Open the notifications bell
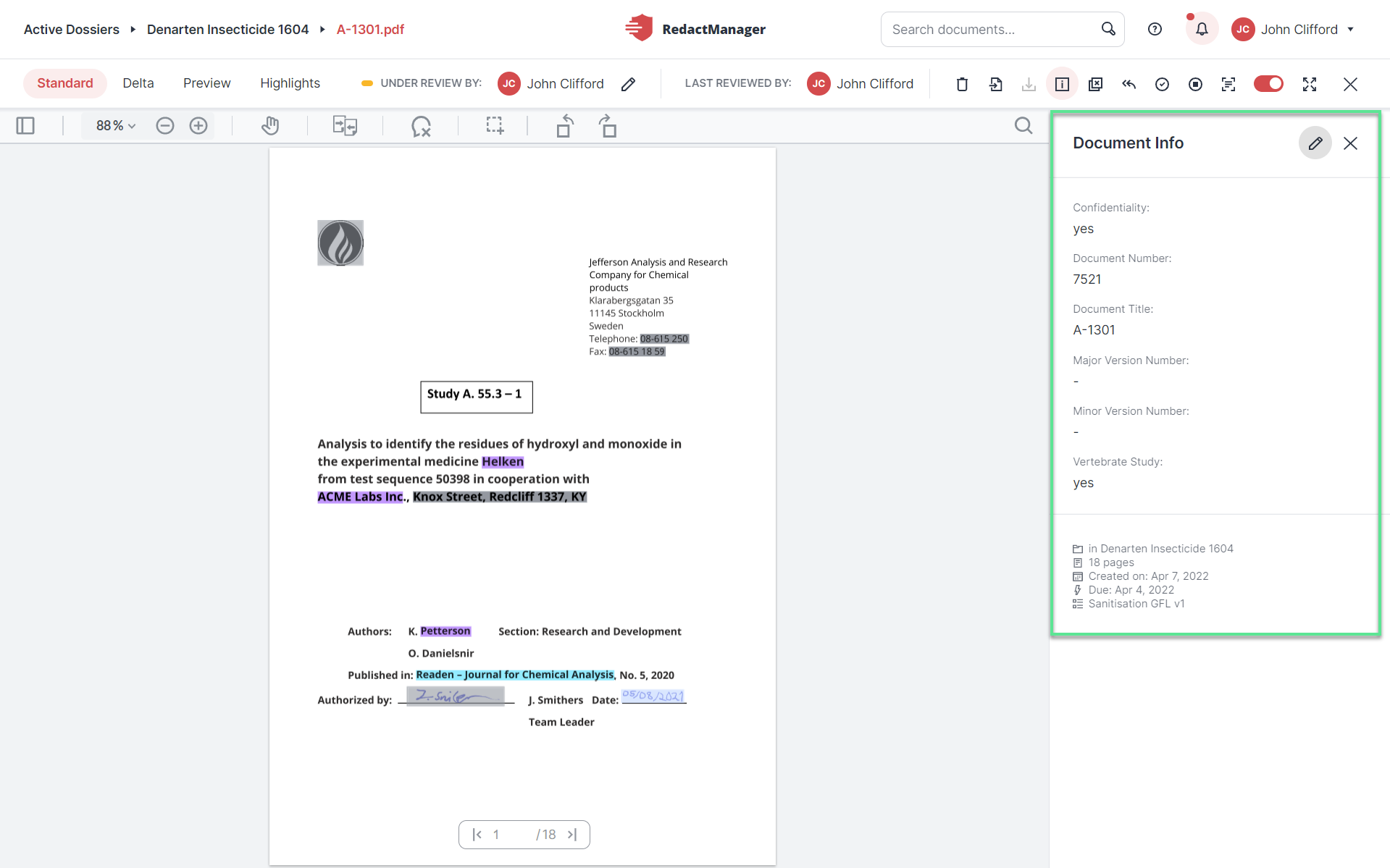 (x=1202, y=29)
